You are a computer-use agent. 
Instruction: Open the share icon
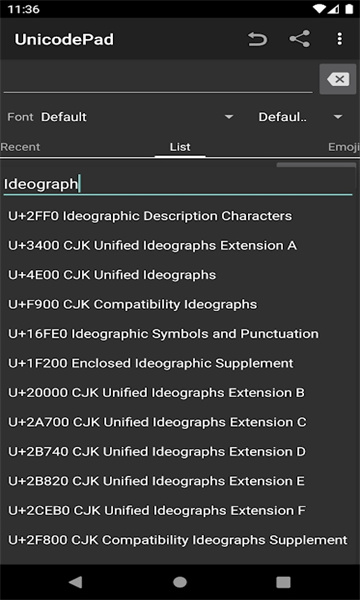point(299,39)
